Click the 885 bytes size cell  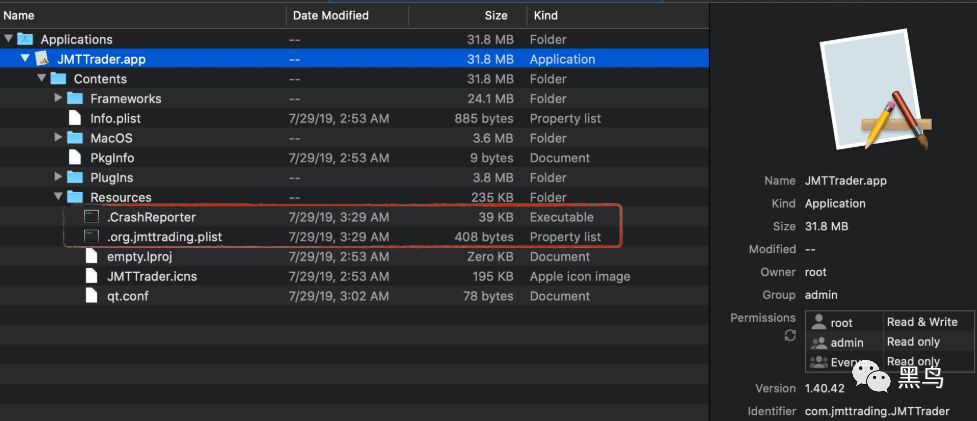pyautogui.click(x=484, y=118)
